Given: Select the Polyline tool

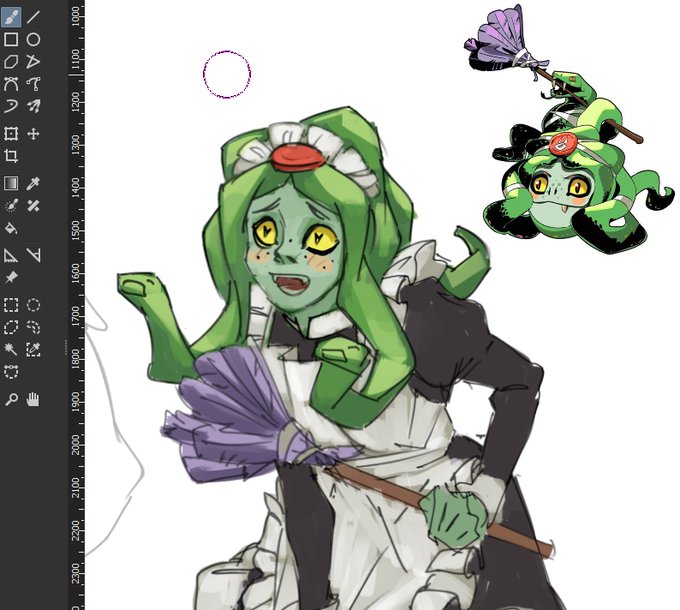Looking at the screenshot, I should [x=33, y=62].
